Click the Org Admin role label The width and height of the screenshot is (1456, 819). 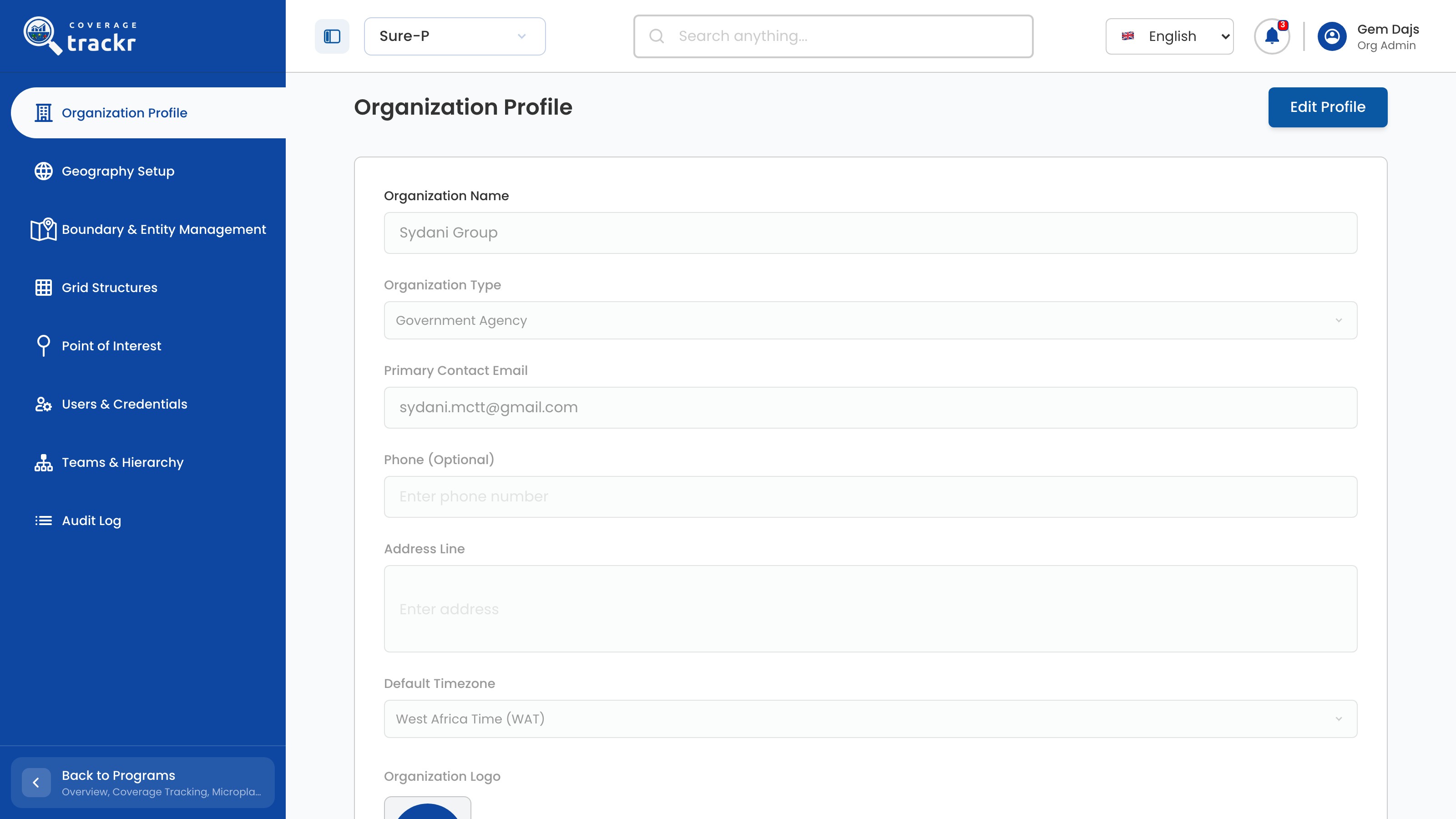coord(1386,45)
